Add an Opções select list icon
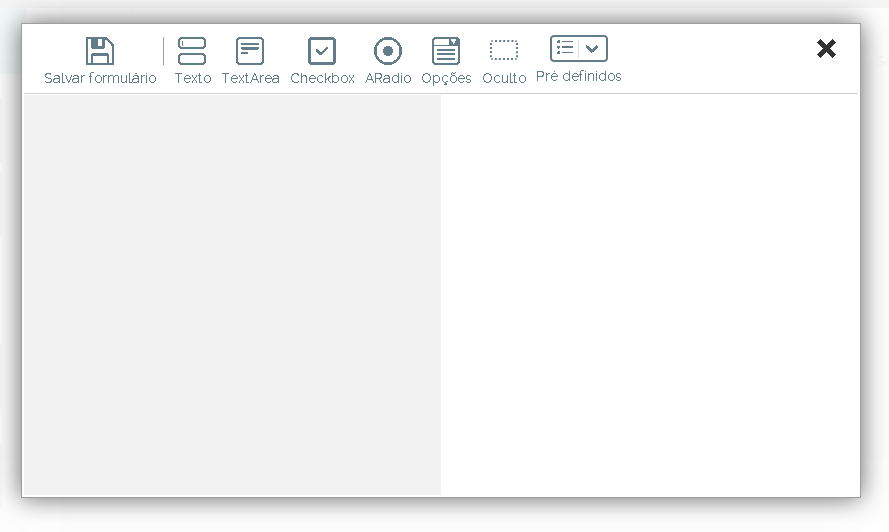 [x=446, y=51]
